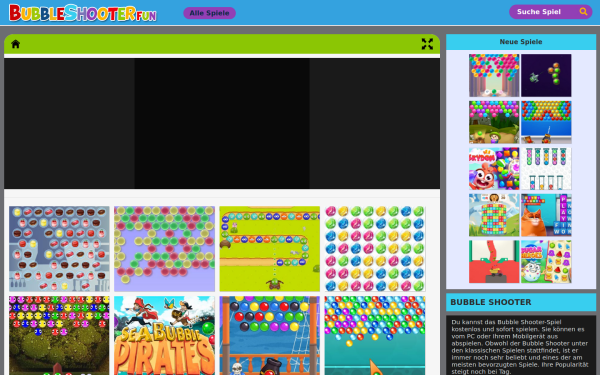This screenshot has height=375, width=600.
Task: Open the pink-blue hexagon bubbles sidebar game
Action: click(x=494, y=75)
